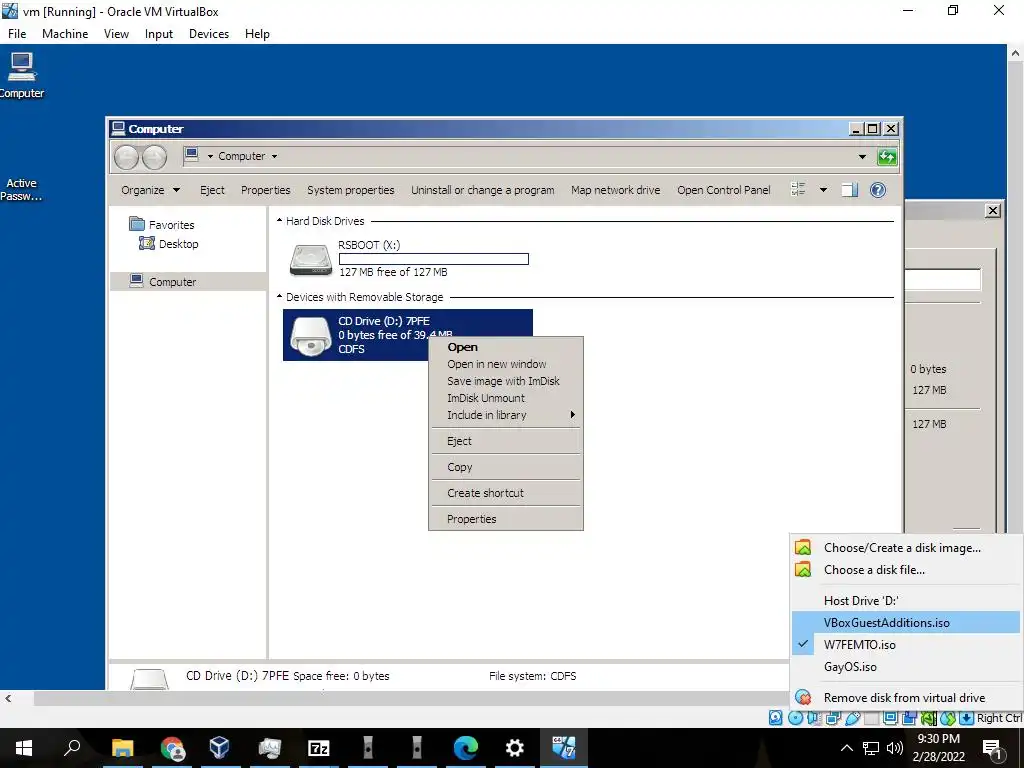This screenshot has height=768, width=1024.
Task: Click the network adapter status icon
Action: [833, 718]
